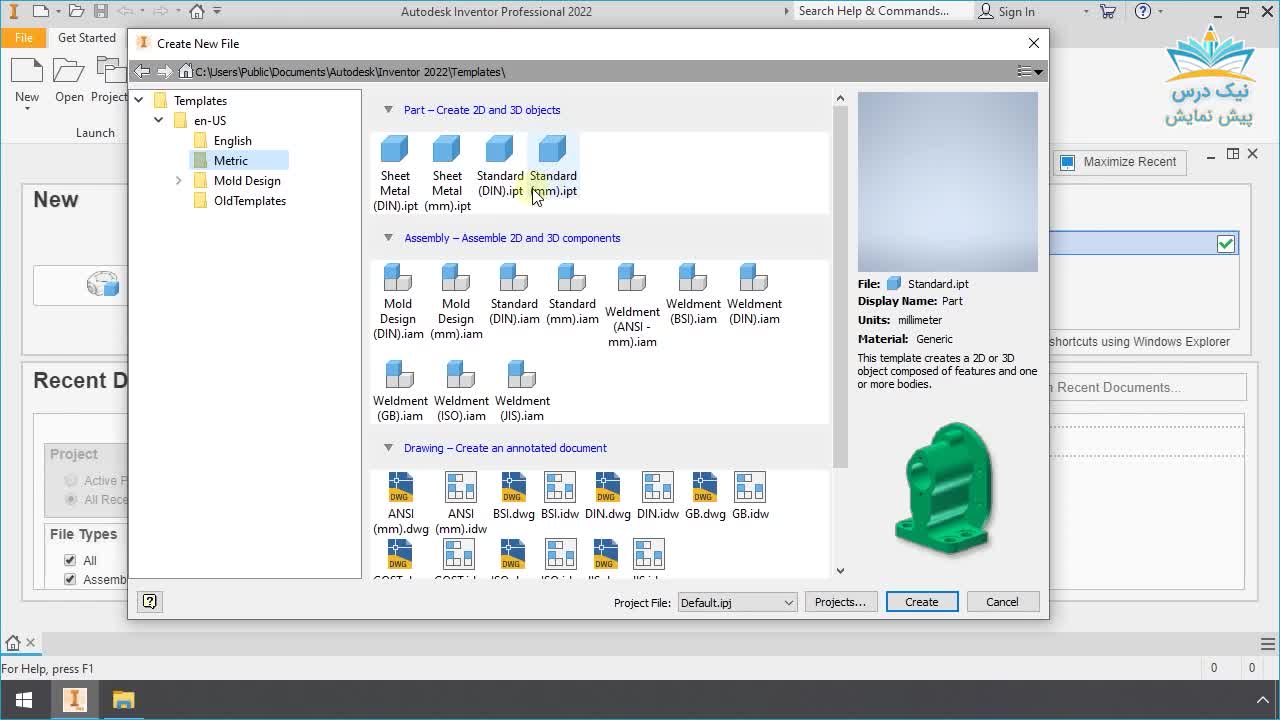The image size is (1280, 720).
Task: Select the GB.idw drawing template
Action: coord(749,488)
